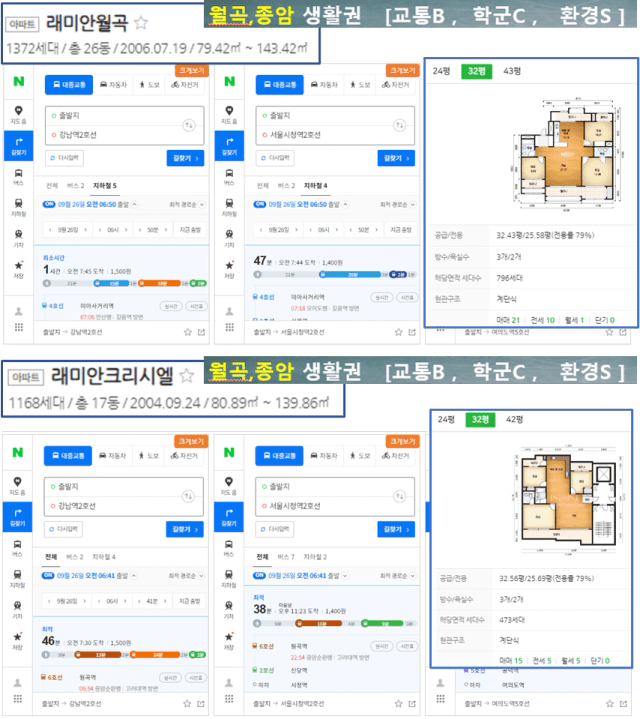Toggle the ON departure switch in top-middle panel

click(259, 204)
